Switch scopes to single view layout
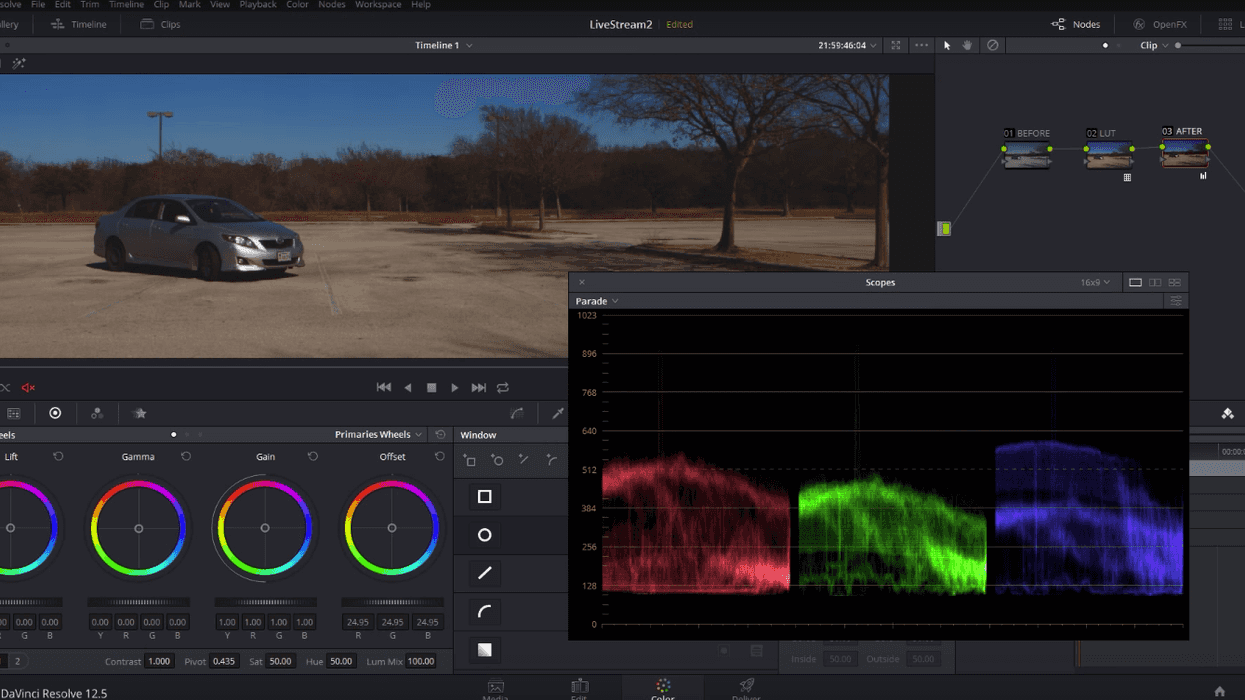1245x700 pixels. (x=1135, y=283)
